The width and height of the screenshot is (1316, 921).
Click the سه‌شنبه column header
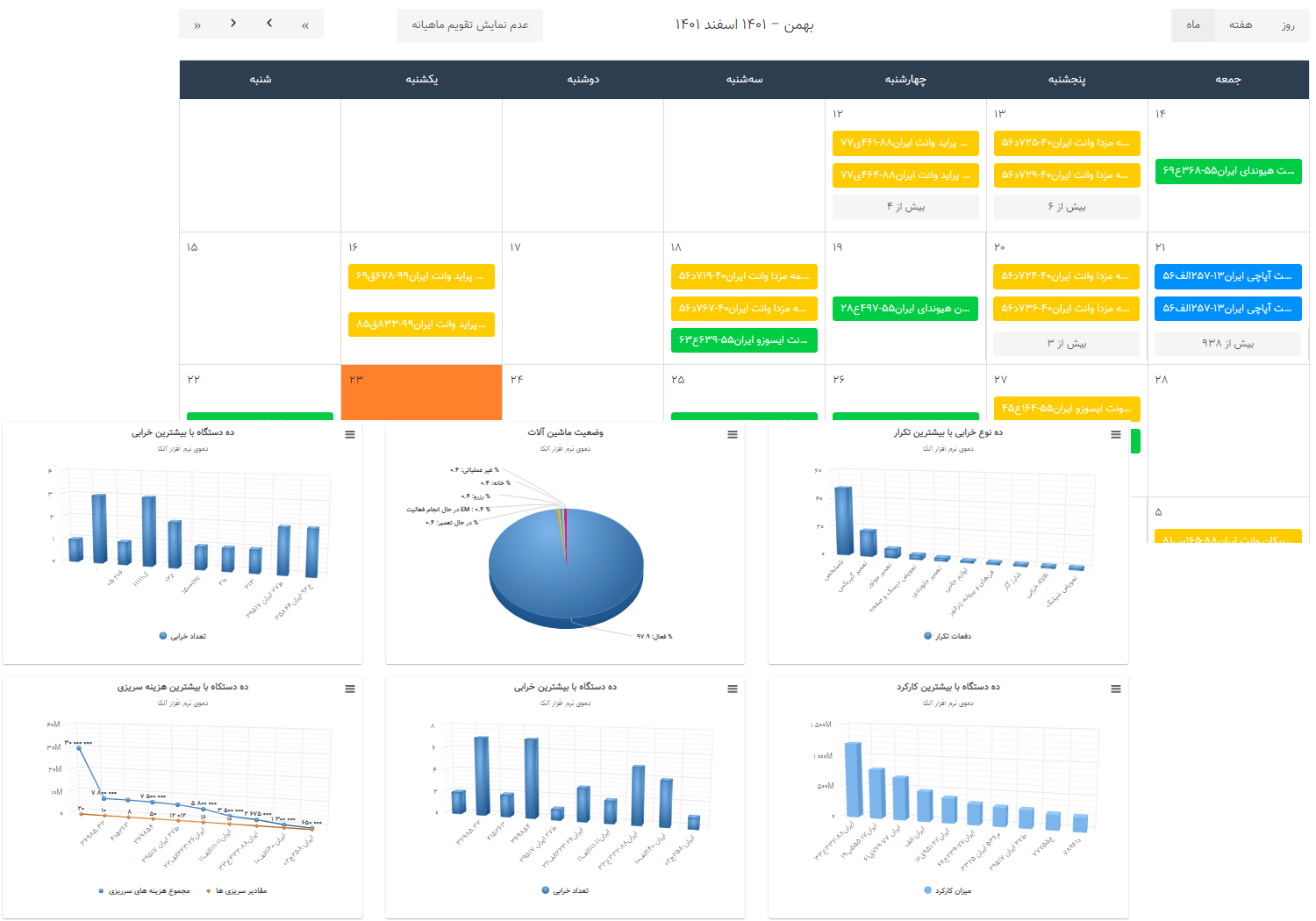pyautogui.click(x=745, y=80)
